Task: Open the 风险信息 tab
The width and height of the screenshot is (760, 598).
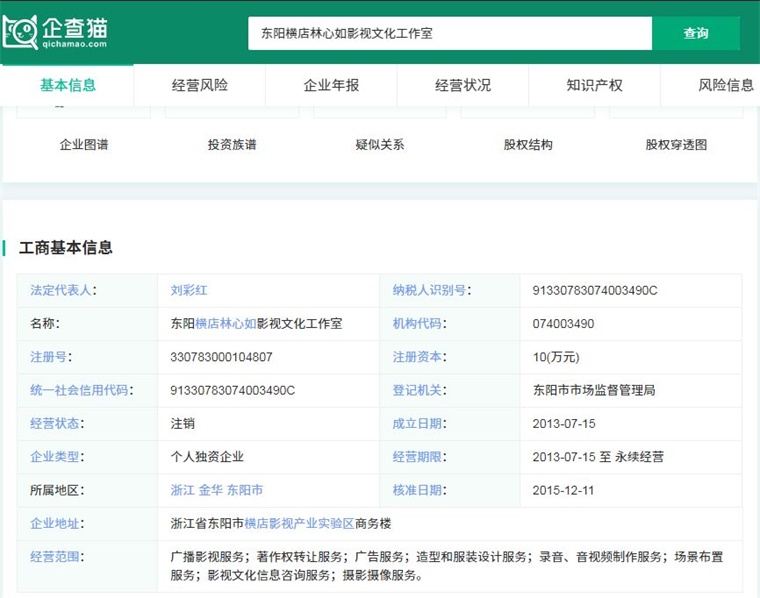Action: (x=726, y=85)
